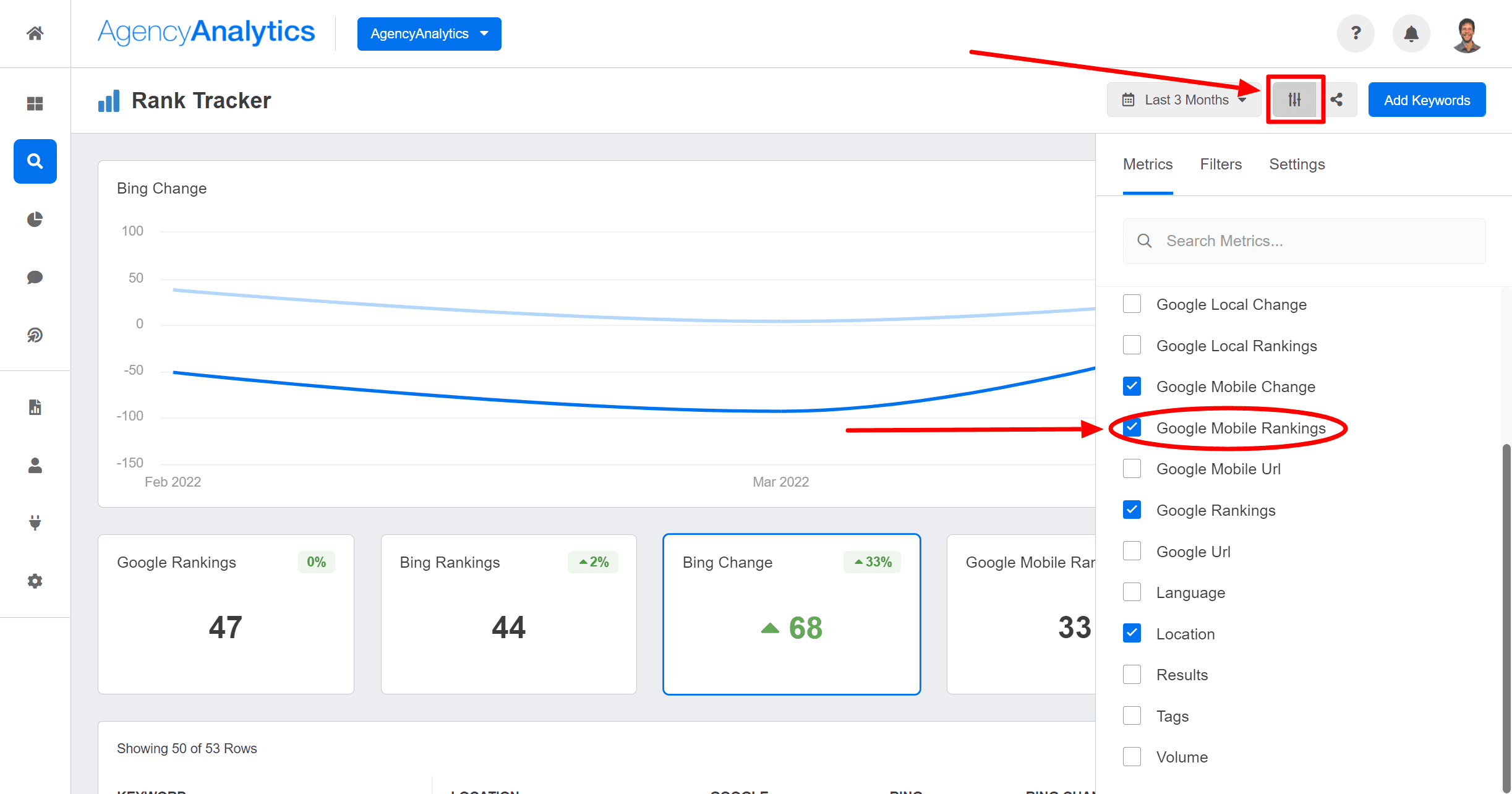Enable the Google Local Change checkbox
The image size is (1512, 794).
click(1132, 304)
